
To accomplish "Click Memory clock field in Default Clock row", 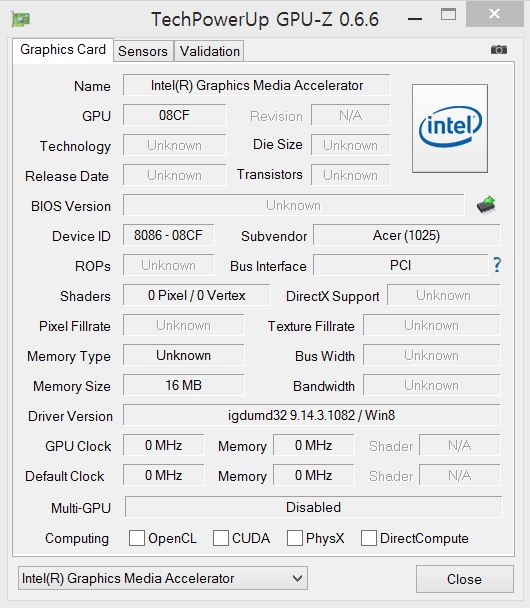I will 314,475.
